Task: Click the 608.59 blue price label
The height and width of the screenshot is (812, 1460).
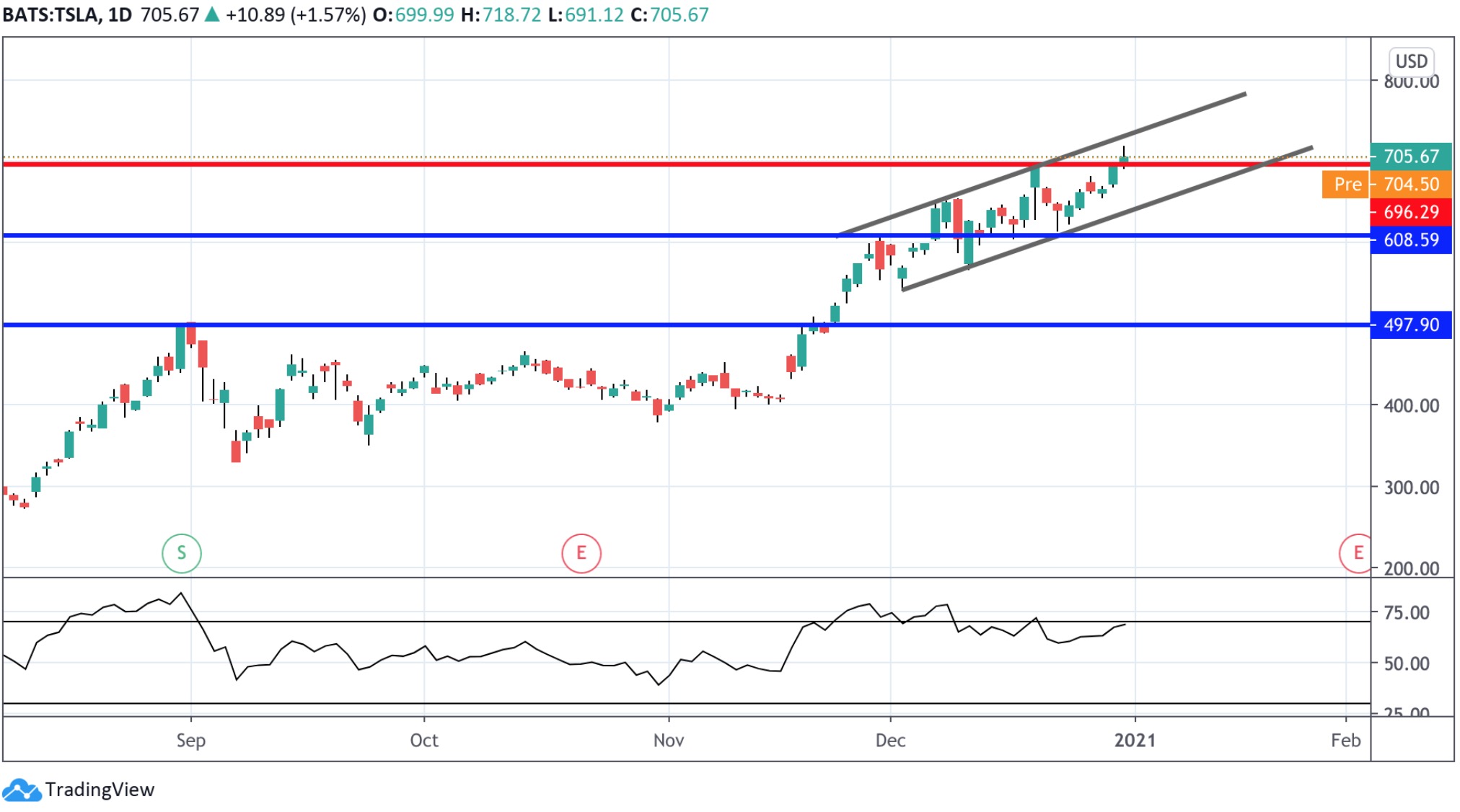Action: pyautogui.click(x=1410, y=239)
